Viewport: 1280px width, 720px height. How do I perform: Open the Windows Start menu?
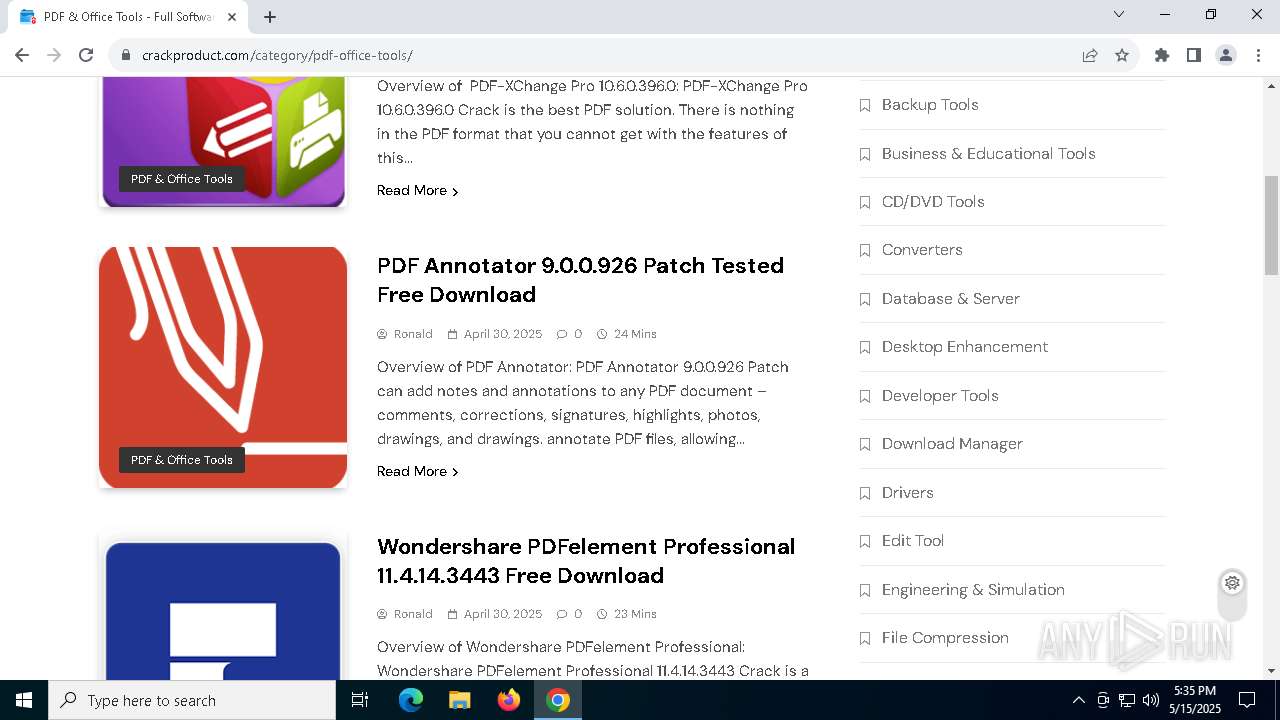click(24, 700)
